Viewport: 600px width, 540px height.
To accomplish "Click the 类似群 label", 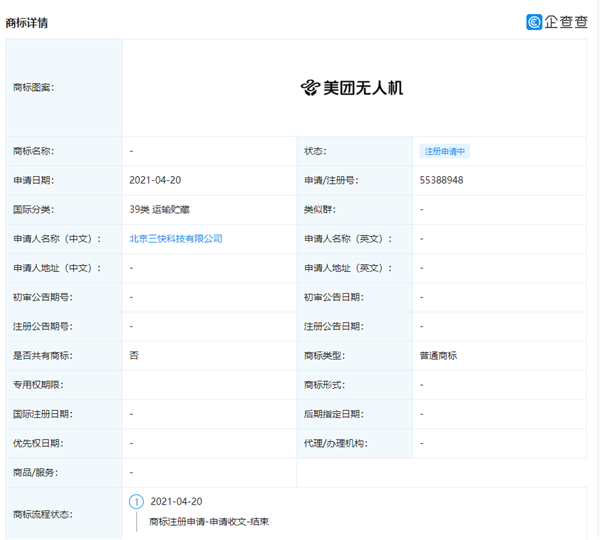I will pos(320,210).
